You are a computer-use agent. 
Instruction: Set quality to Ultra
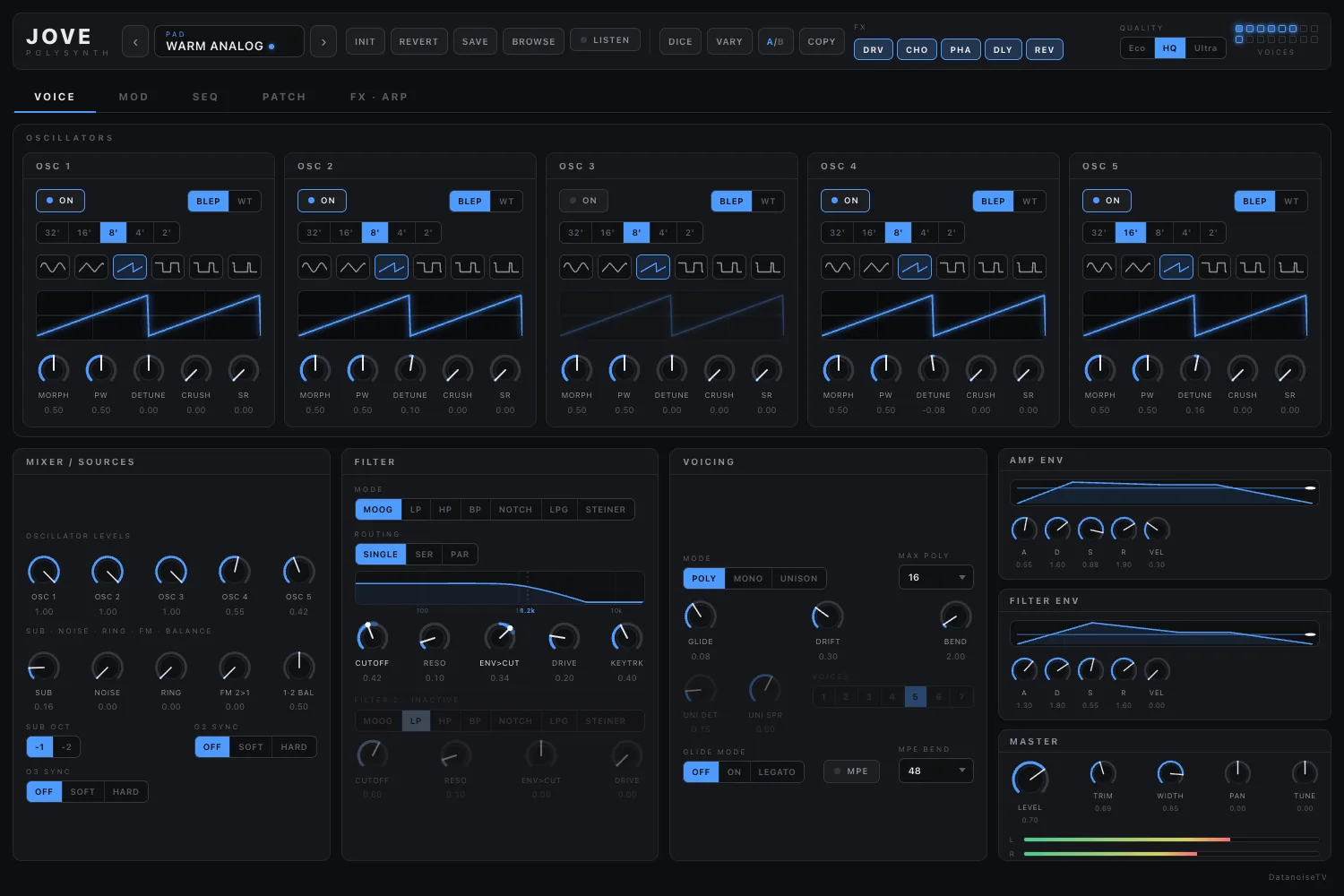(x=1205, y=48)
